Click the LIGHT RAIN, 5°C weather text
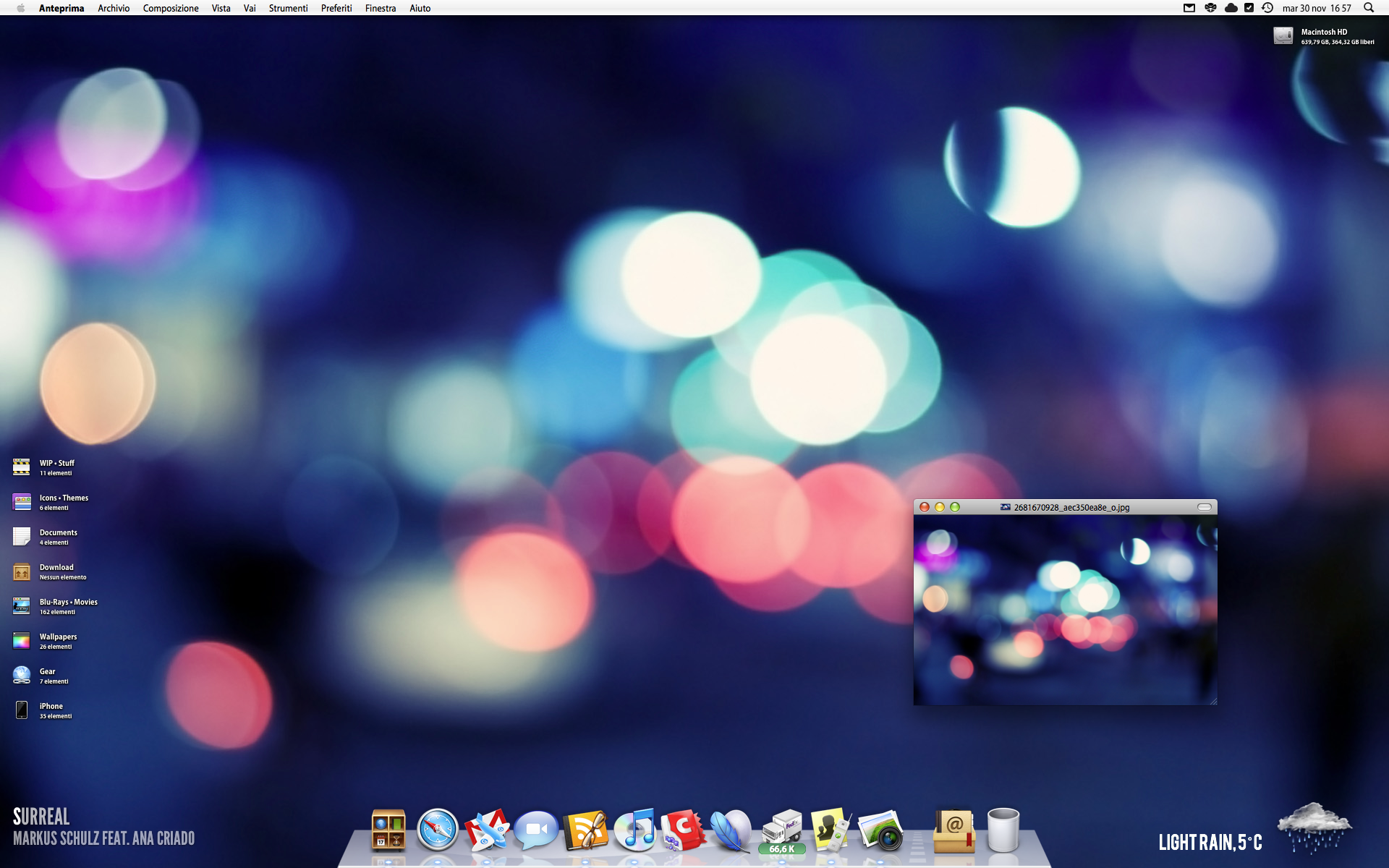 [x=1210, y=842]
